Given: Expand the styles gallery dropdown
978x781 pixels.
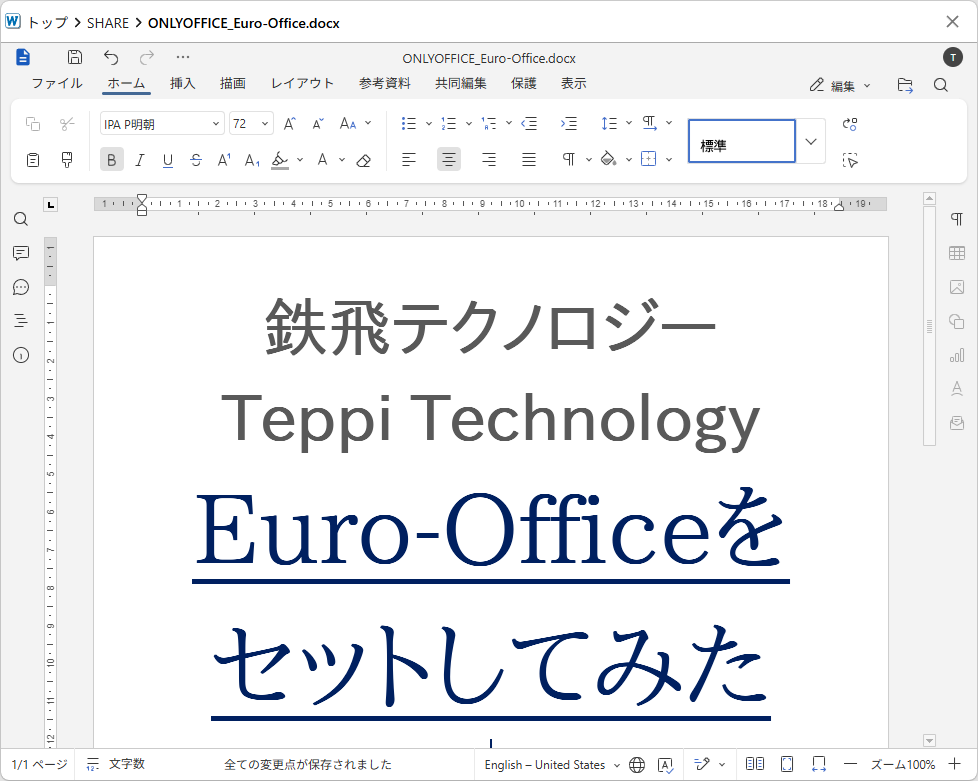Looking at the screenshot, I should tap(811, 142).
